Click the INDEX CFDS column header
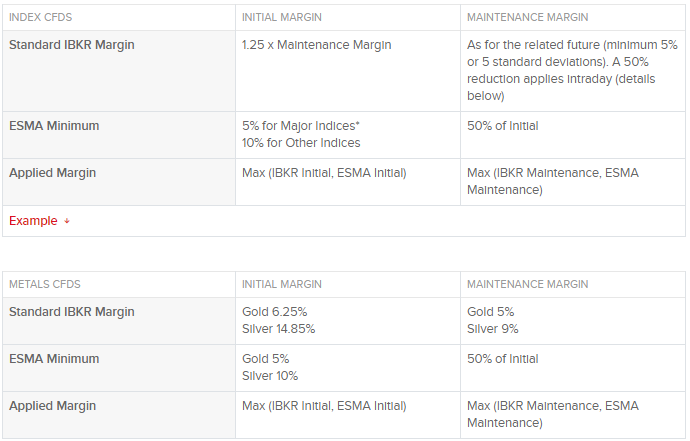Screen dimensions: 690x441 [40, 17]
